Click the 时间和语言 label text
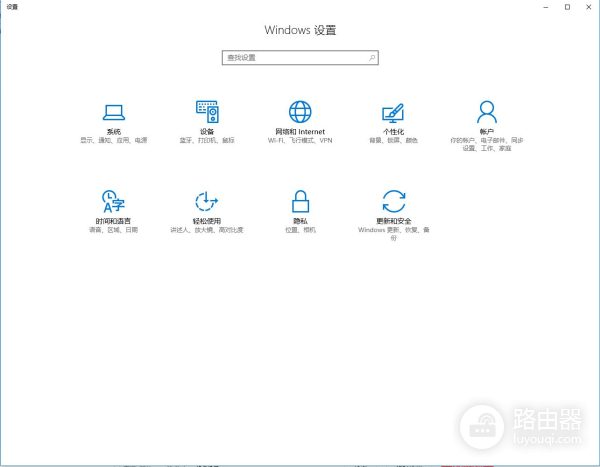This screenshot has height=467, width=600. pos(113,221)
